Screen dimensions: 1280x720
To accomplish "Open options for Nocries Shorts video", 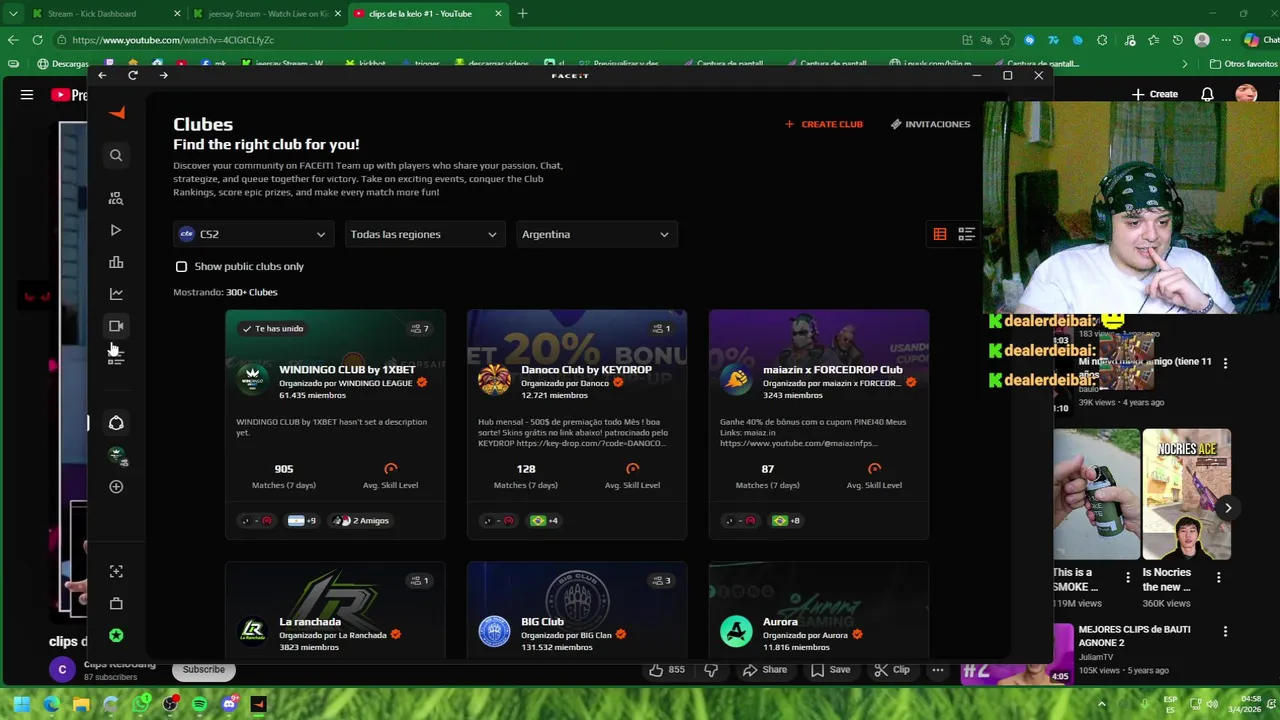I will [1218, 578].
